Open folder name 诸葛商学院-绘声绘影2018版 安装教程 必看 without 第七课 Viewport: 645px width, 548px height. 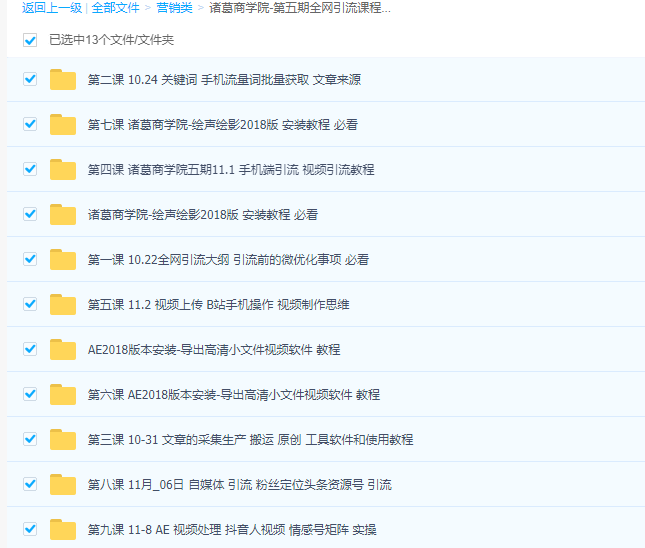(x=203, y=214)
